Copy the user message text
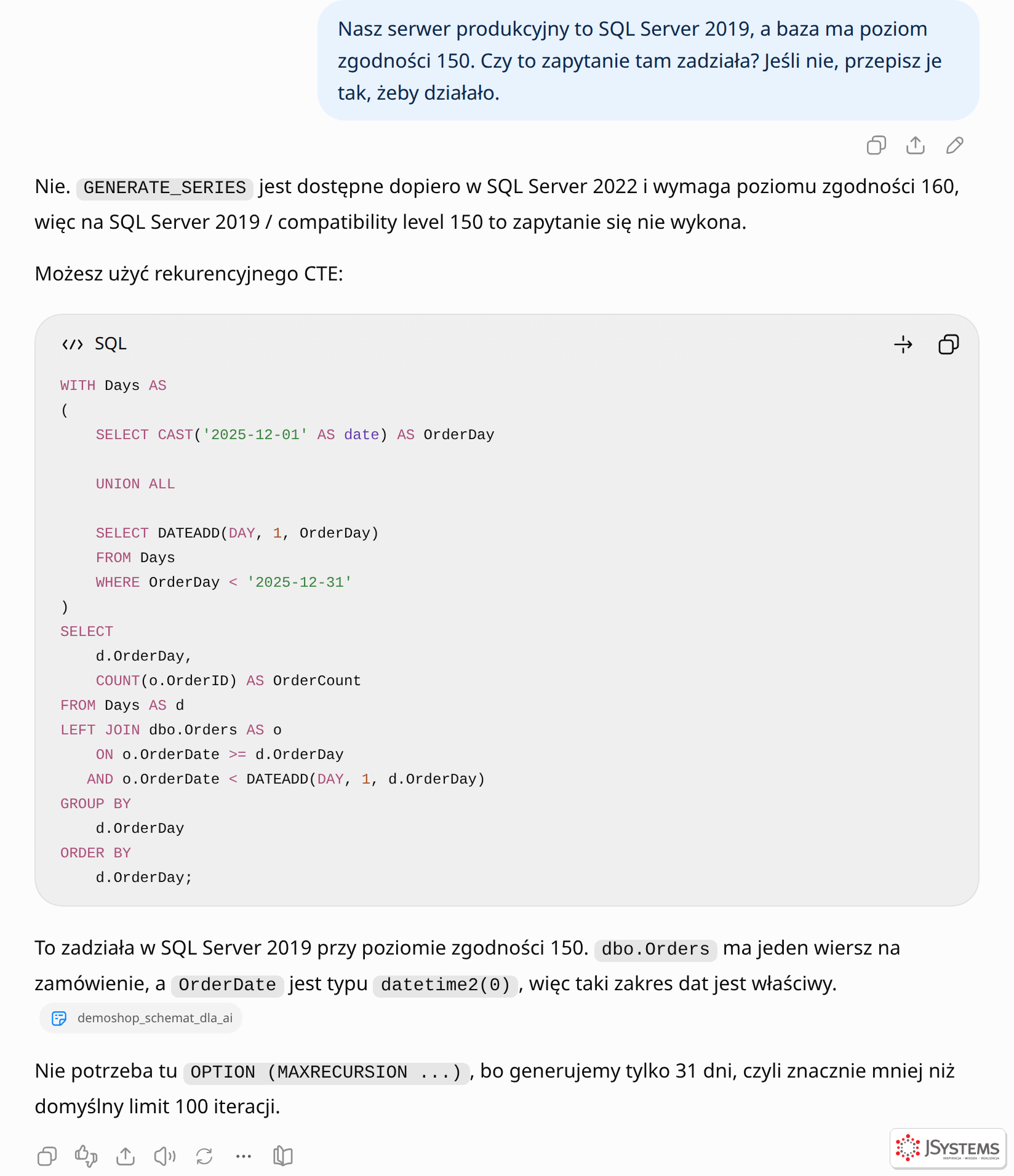The height and width of the screenshot is (1176, 1014). click(876, 145)
